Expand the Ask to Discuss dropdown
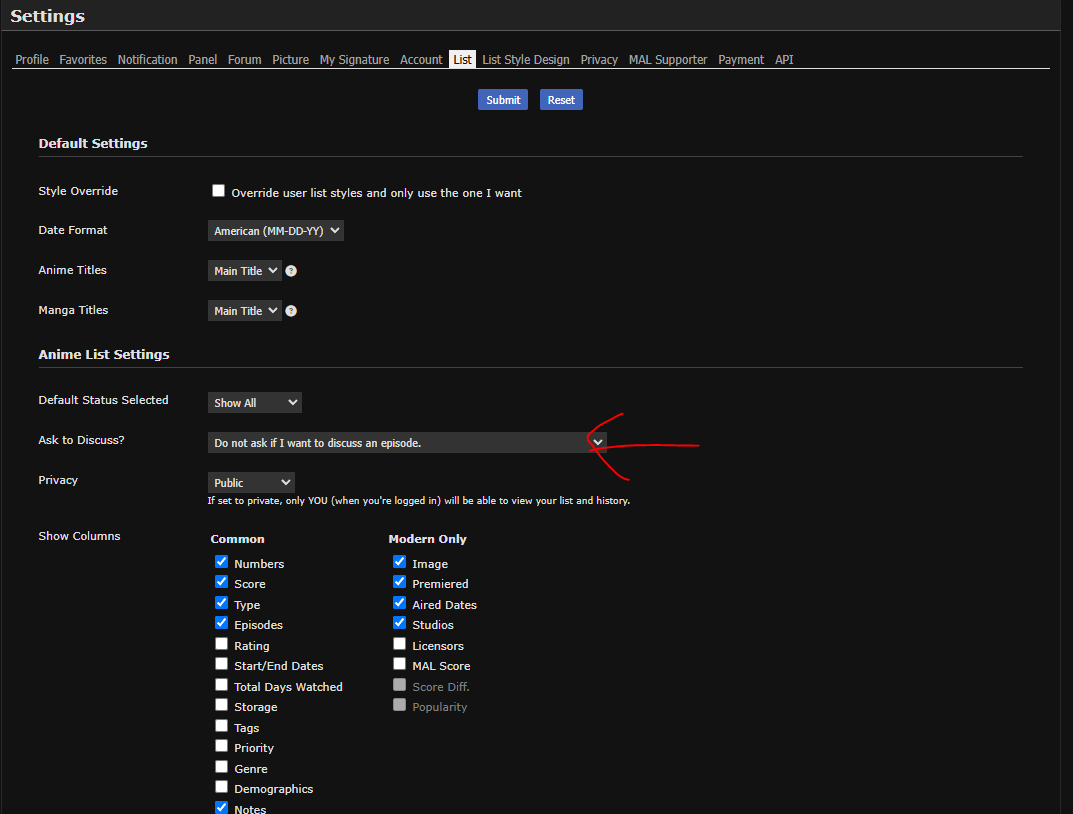1073x814 pixels. pyautogui.click(x=406, y=443)
